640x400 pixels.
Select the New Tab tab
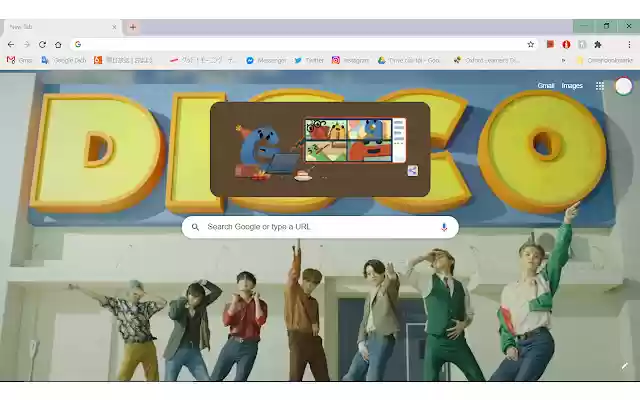click(x=61, y=27)
